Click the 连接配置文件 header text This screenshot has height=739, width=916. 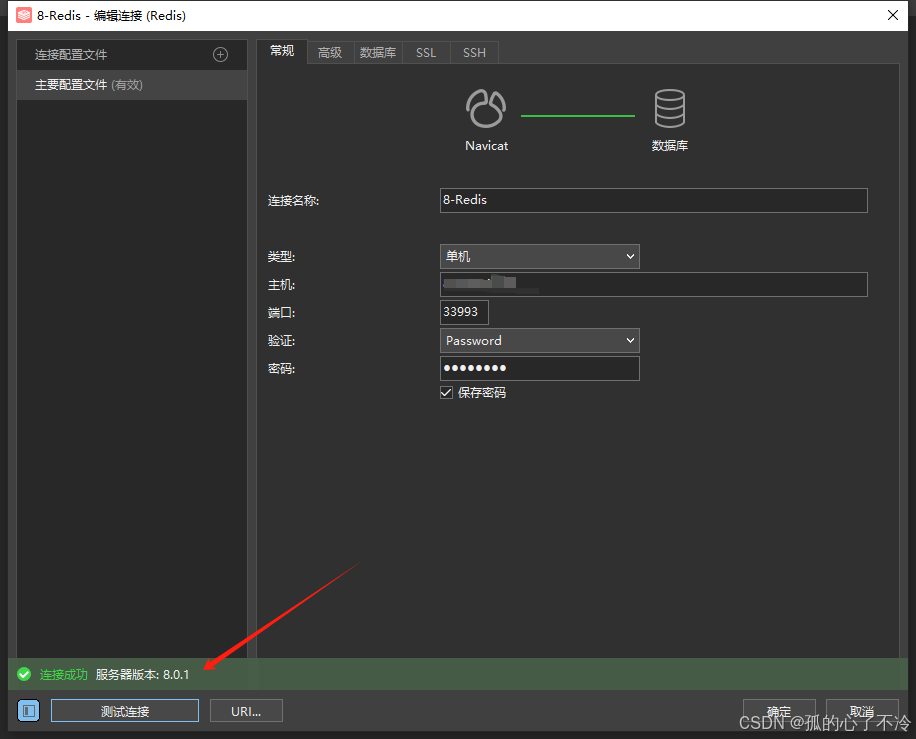click(71, 55)
